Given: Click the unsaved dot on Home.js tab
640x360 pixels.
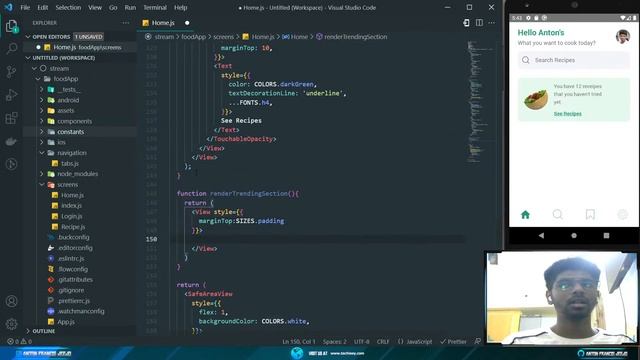Looking at the screenshot, I should click(187, 23).
